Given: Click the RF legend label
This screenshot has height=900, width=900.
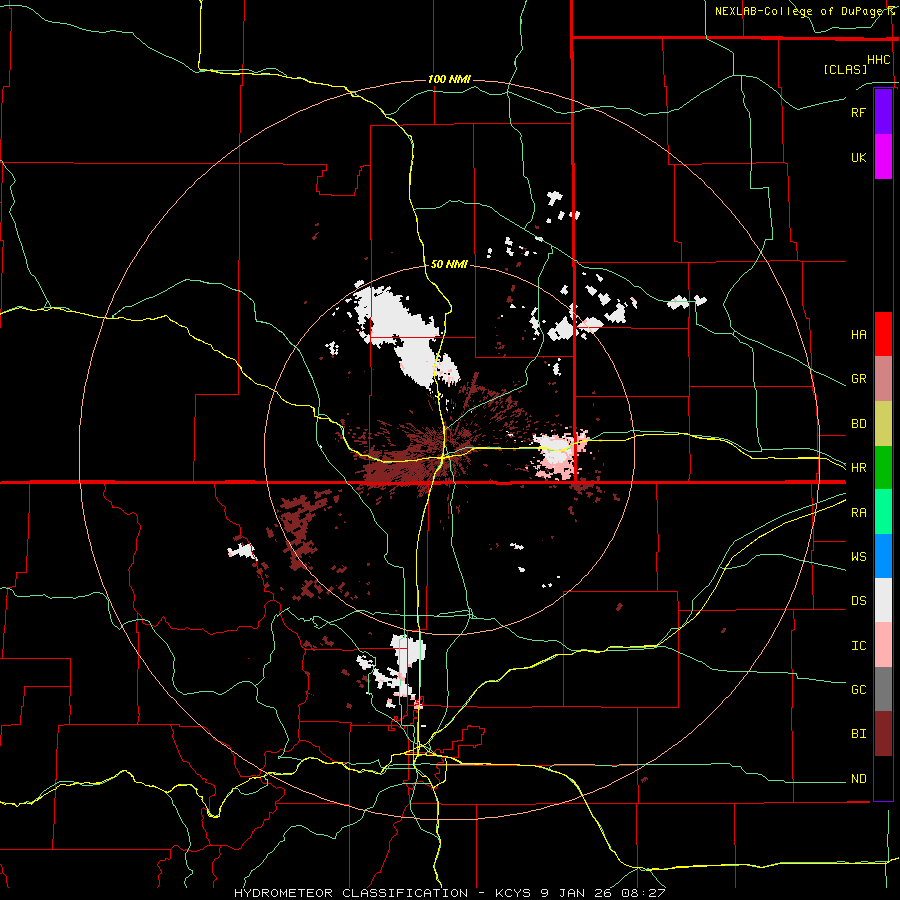Looking at the screenshot, I should click(x=858, y=112).
